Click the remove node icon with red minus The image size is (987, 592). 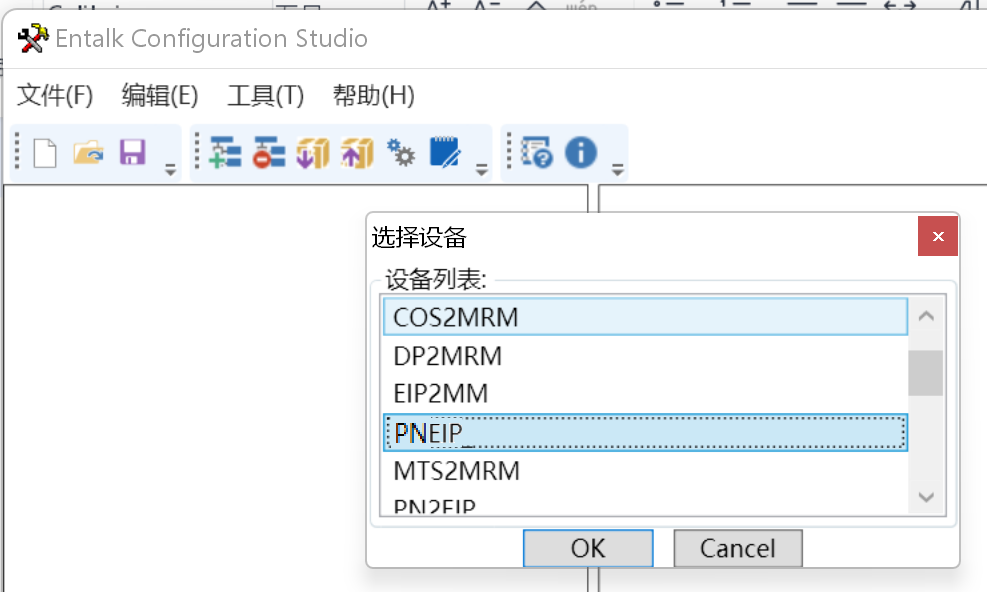click(269, 153)
